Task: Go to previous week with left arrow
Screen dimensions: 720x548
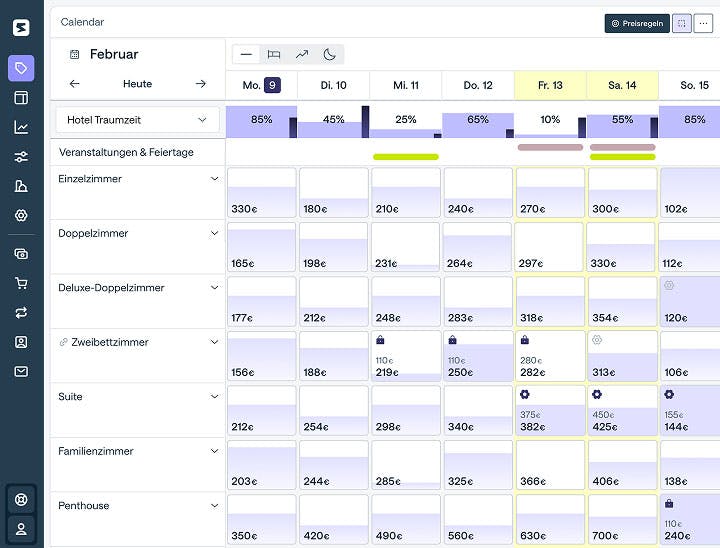Action: pos(74,84)
